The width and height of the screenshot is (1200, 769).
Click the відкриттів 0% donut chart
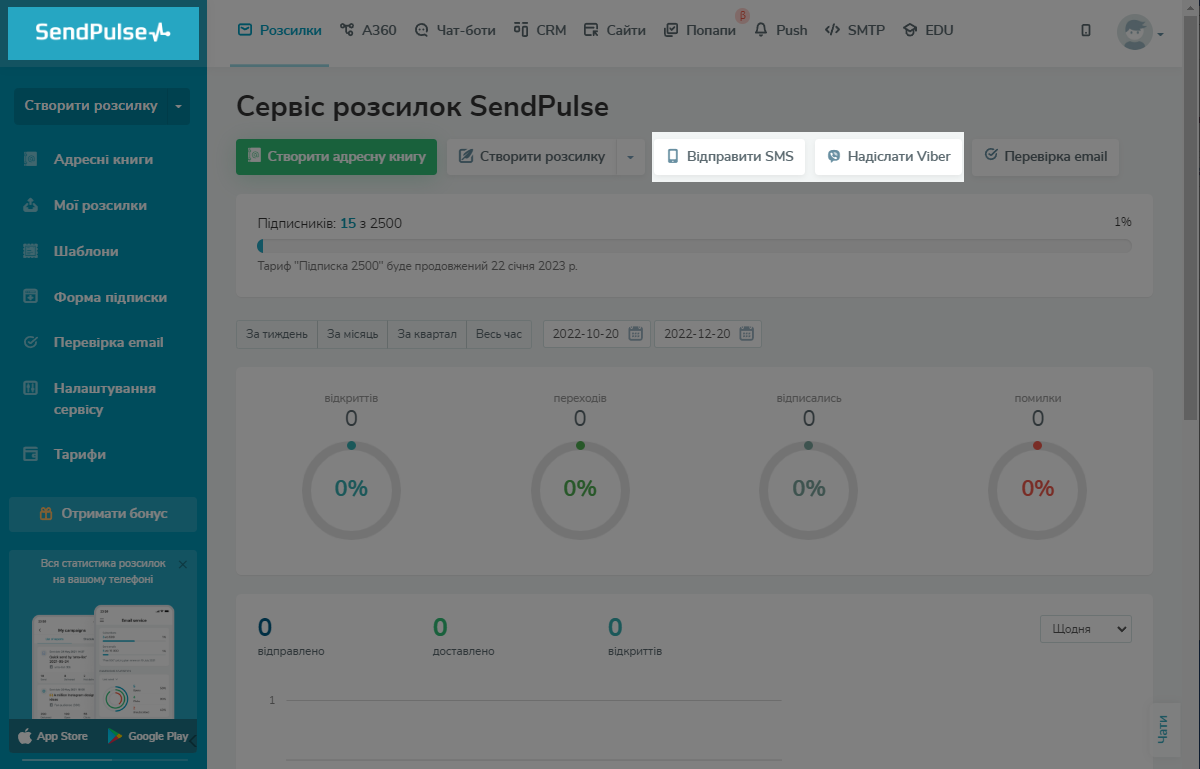pyautogui.click(x=351, y=489)
